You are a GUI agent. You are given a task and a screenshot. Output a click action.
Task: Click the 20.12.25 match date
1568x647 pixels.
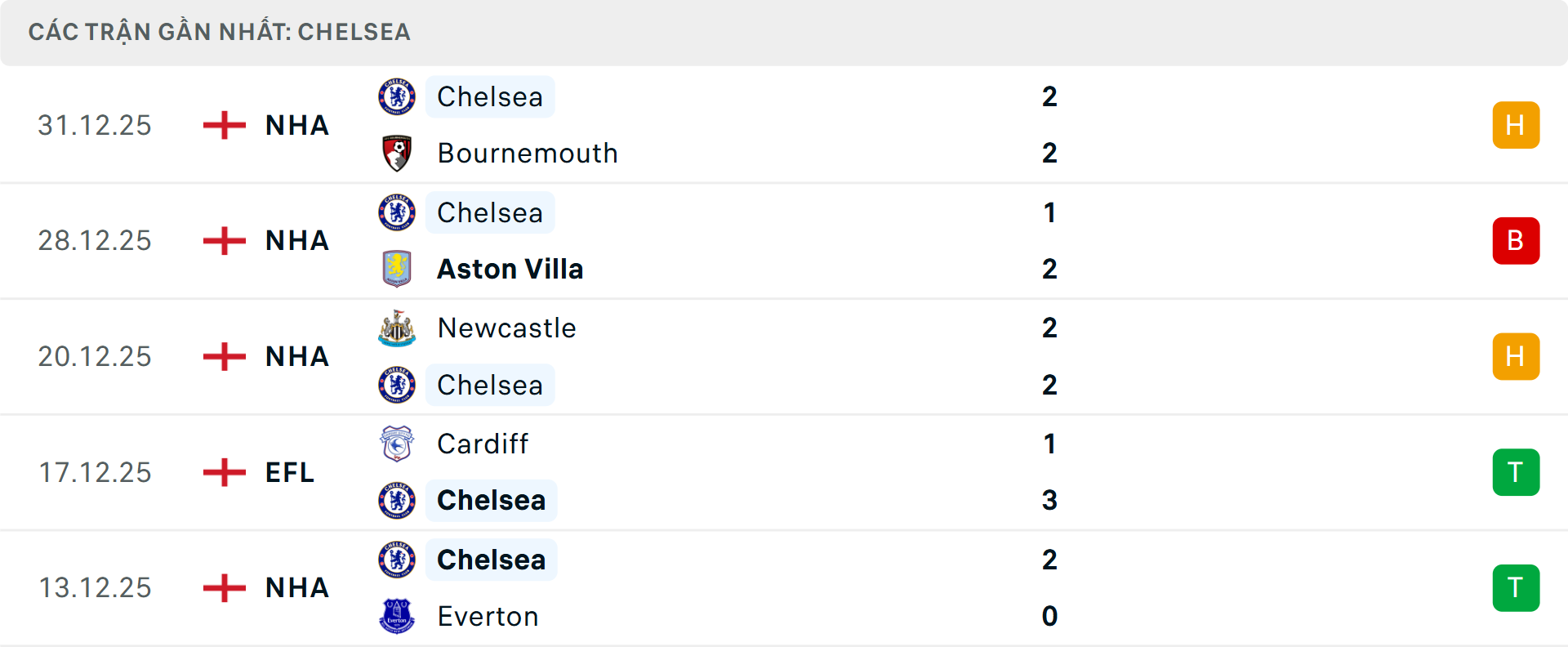tap(95, 357)
